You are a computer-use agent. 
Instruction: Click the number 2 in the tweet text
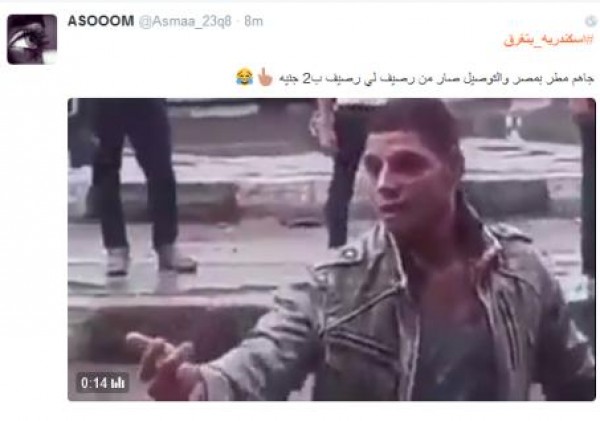(307, 78)
